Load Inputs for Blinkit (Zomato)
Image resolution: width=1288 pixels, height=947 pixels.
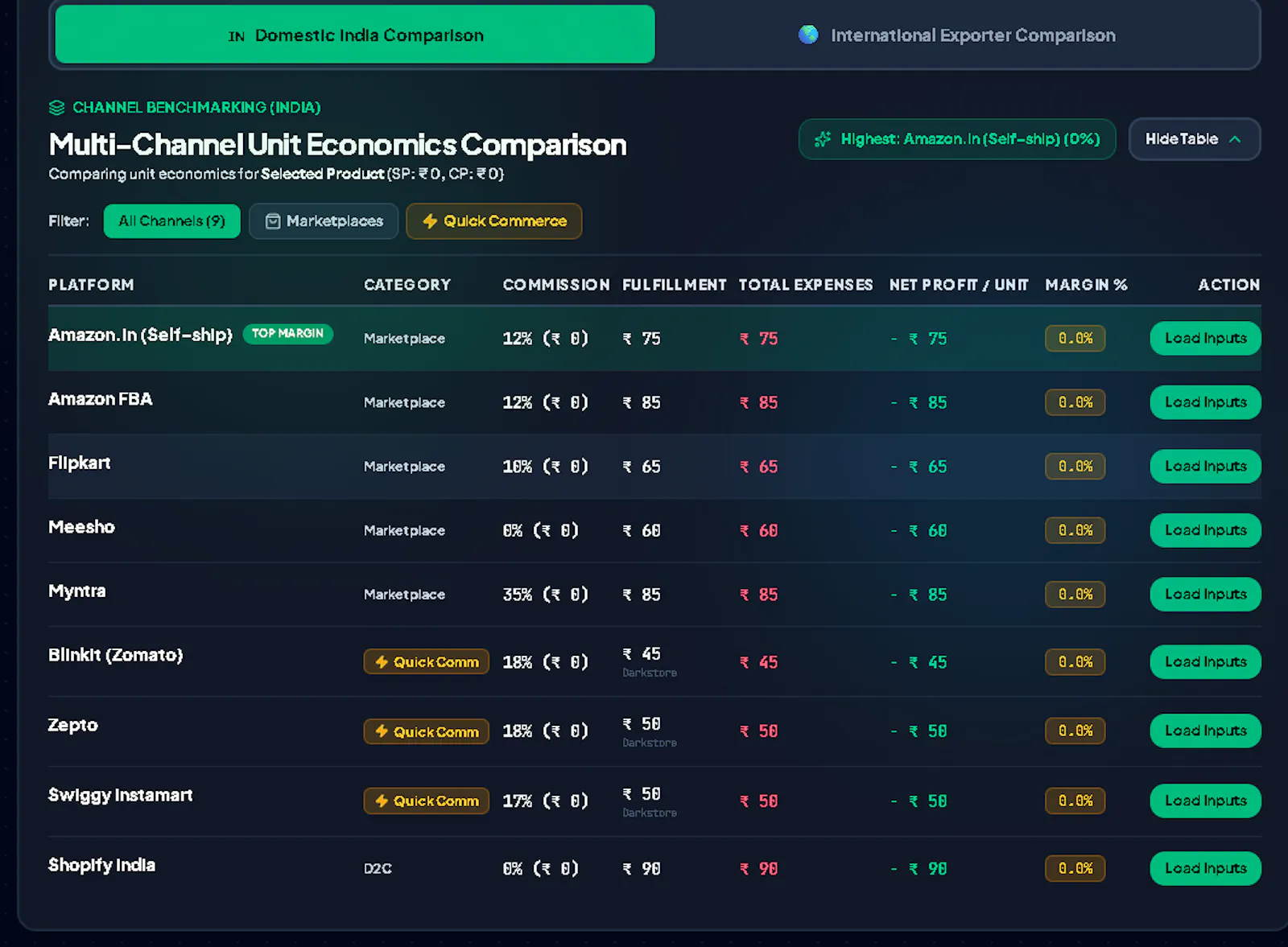point(1205,662)
